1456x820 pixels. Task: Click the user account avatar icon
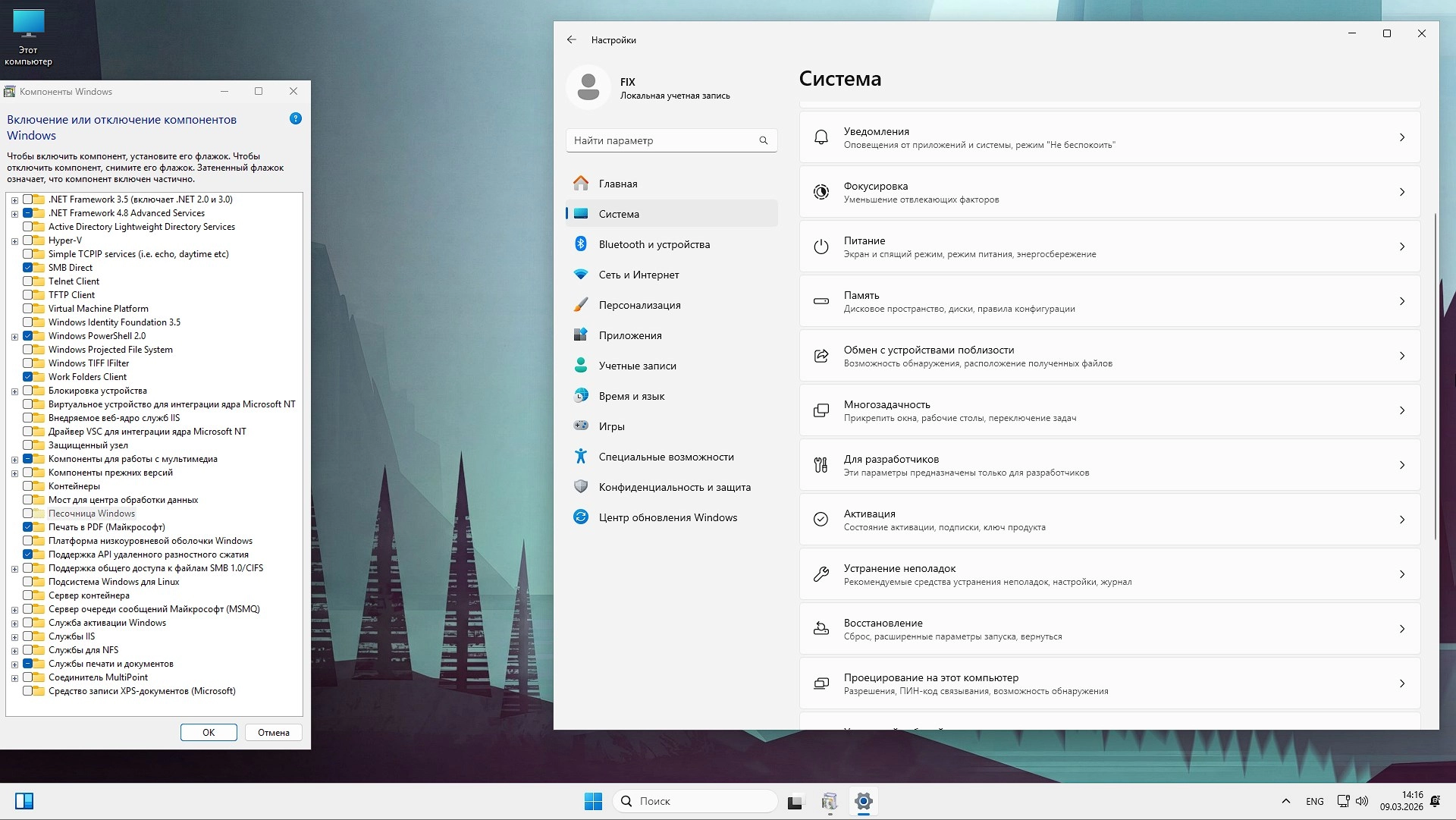click(x=588, y=88)
